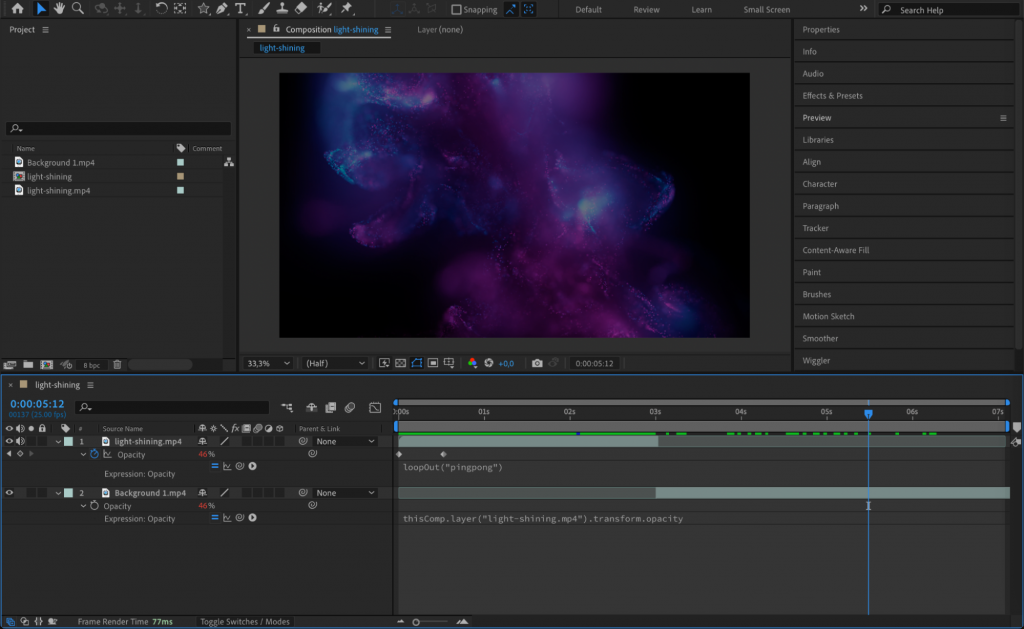This screenshot has width=1024, height=629.
Task: Click the light-shining.mp4 layer color swatch
Action: tap(68, 441)
